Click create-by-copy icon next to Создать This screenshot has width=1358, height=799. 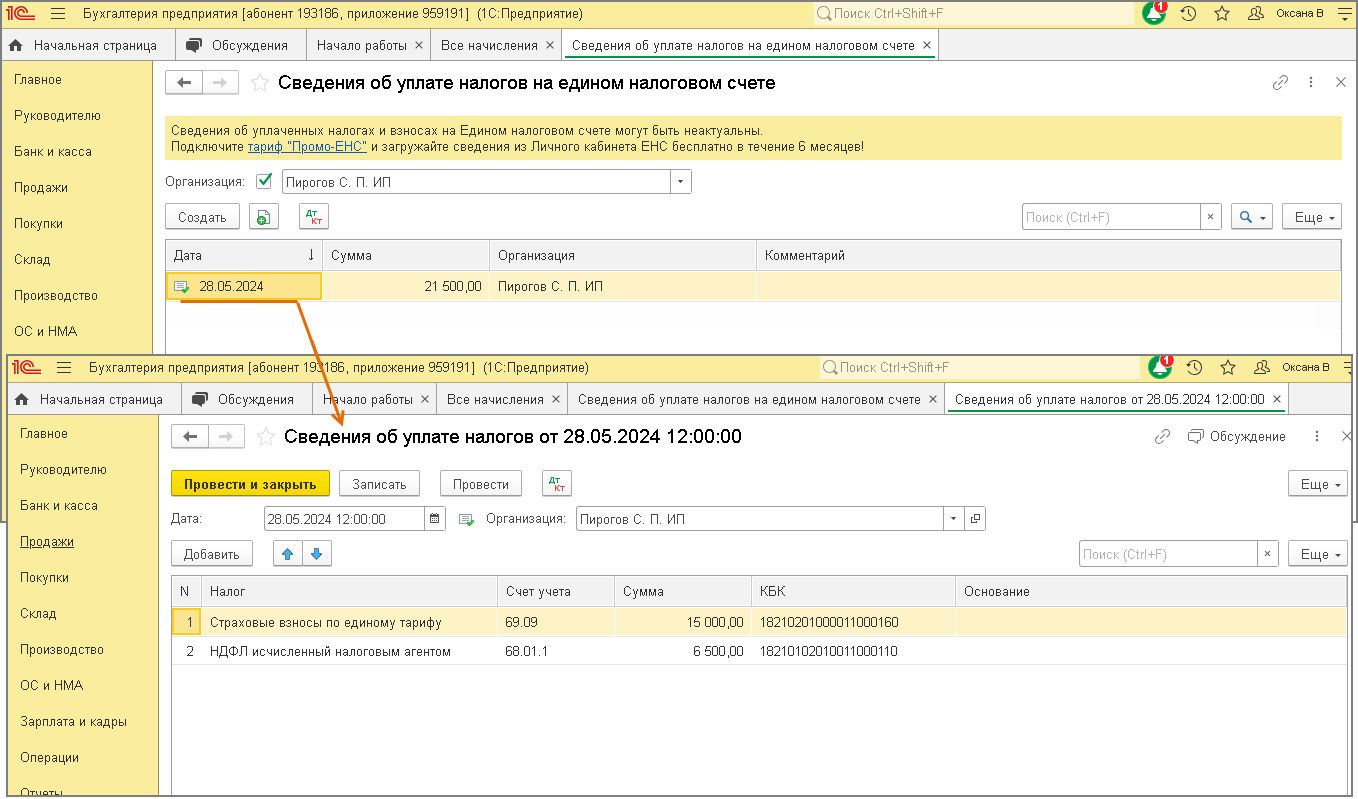pos(263,217)
